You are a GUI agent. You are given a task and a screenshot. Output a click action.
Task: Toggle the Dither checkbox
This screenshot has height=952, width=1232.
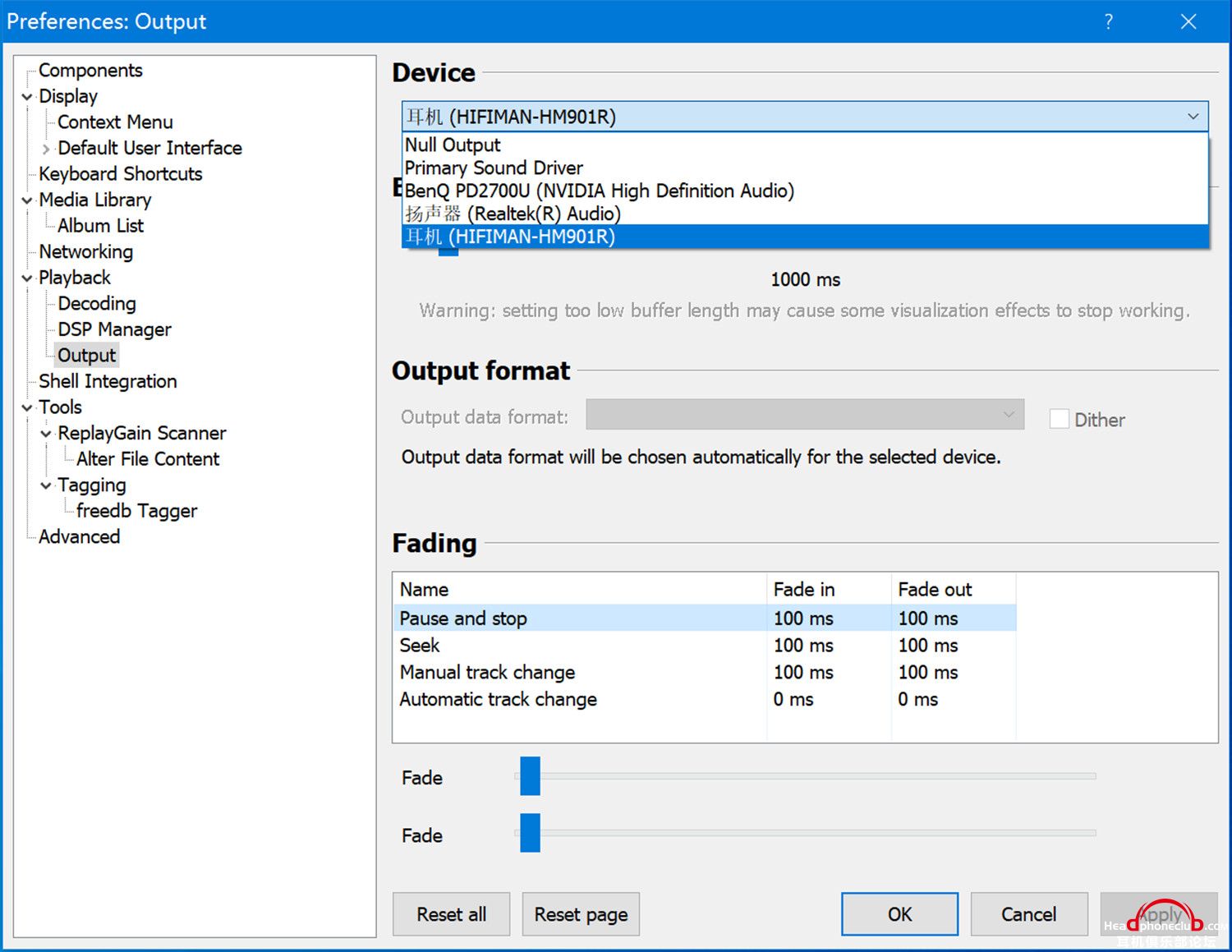[1060, 419]
